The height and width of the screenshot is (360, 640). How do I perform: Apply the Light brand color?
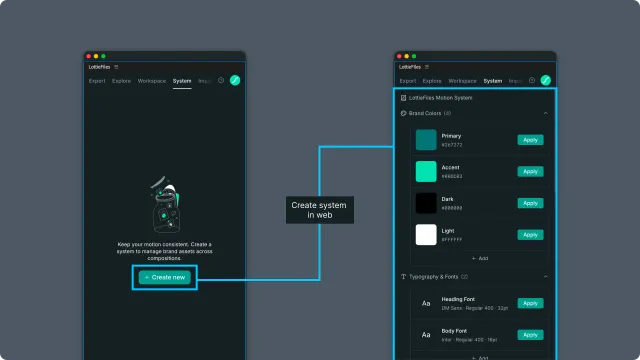click(531, 235)
